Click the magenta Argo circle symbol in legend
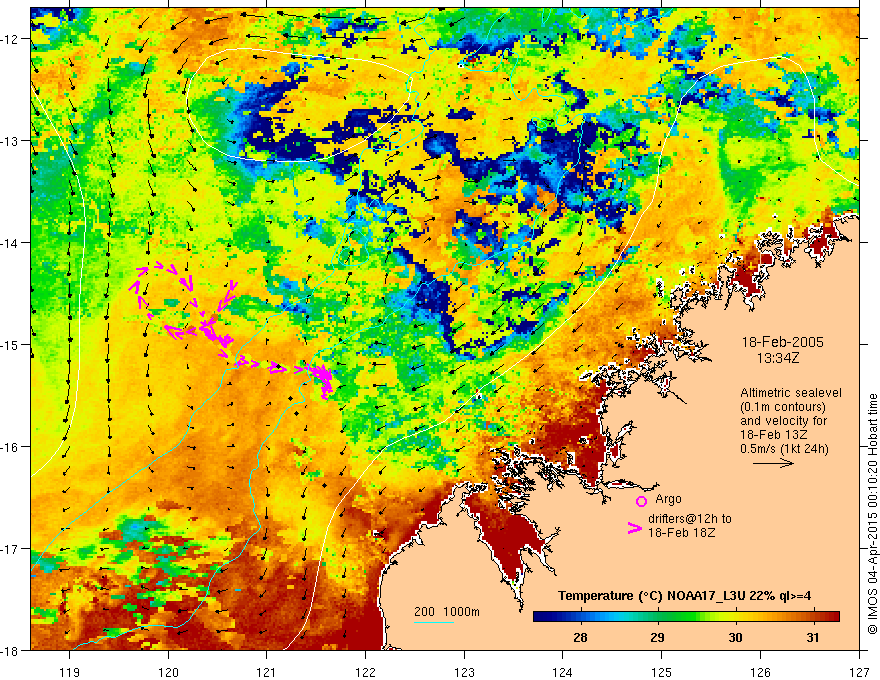Screen dimensions: 880x680 tap(641, 501)
